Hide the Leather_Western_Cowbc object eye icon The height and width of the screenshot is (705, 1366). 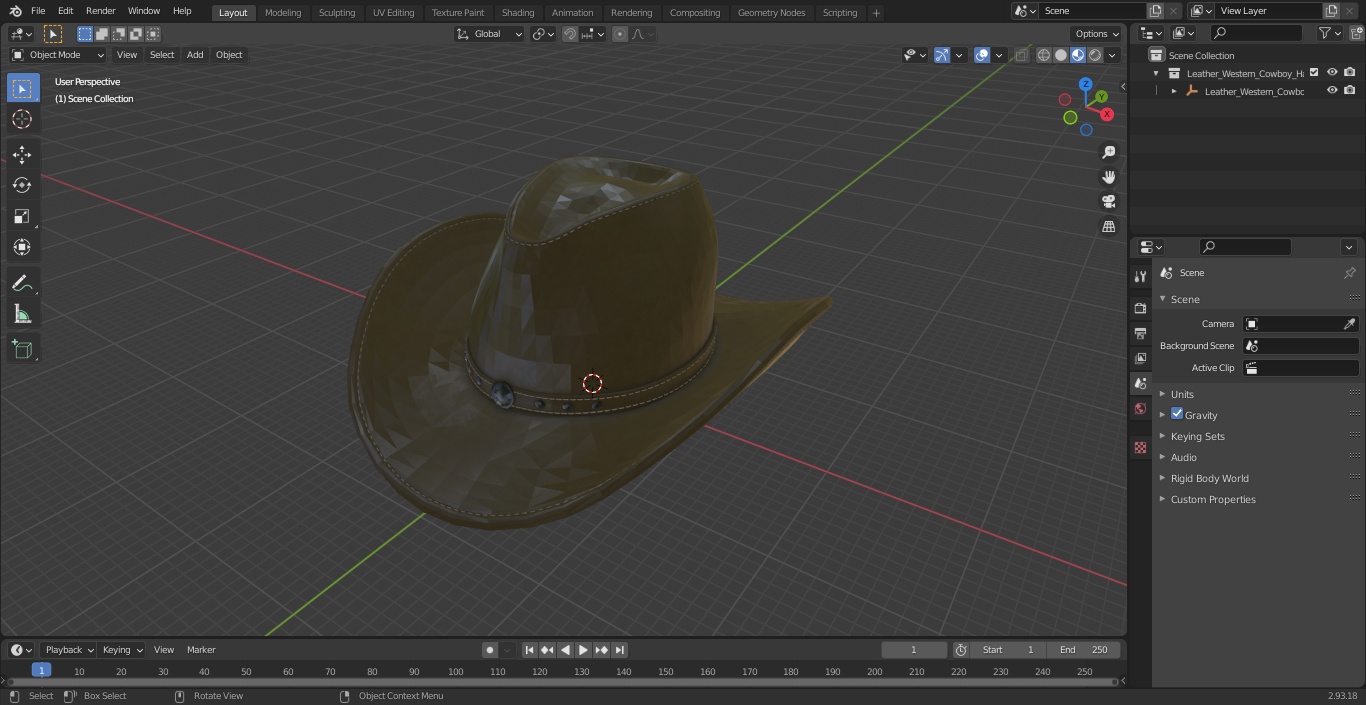tap(1332, 90)
